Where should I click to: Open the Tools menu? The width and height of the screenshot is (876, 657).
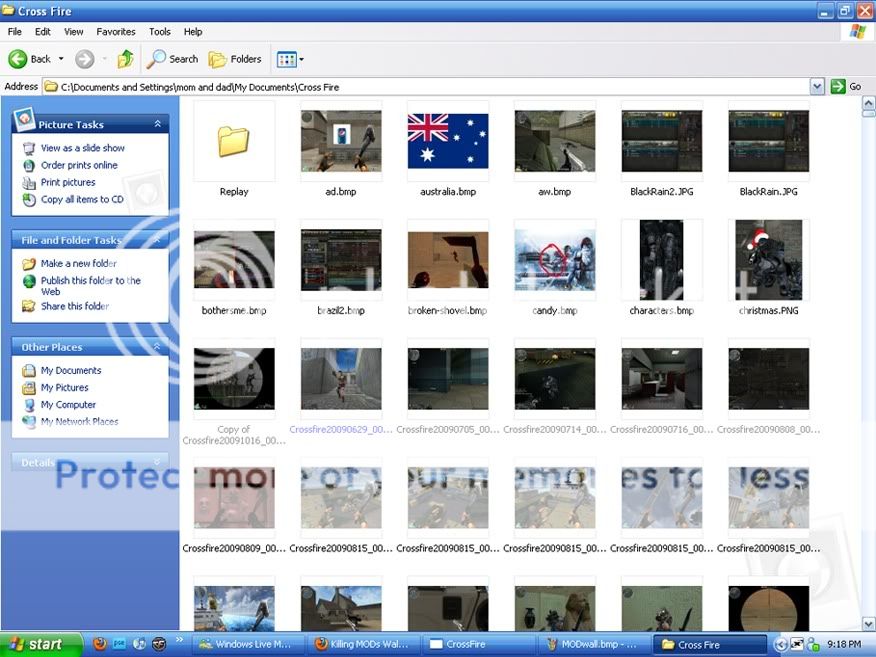(x=159, y=31)
